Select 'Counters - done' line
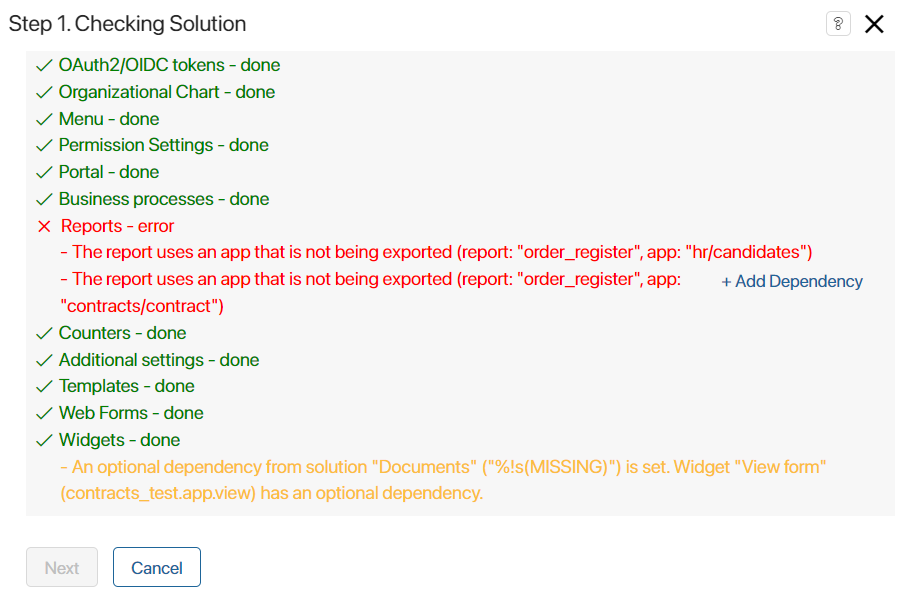Image resolution: width=916 pixels, height=590 pixels. pos(123,332)
